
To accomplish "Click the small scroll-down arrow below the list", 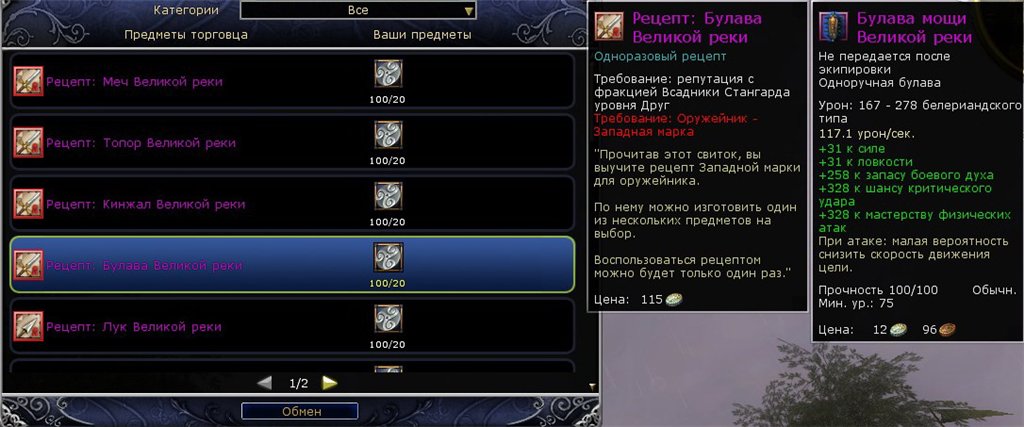I will coord(592,386).
